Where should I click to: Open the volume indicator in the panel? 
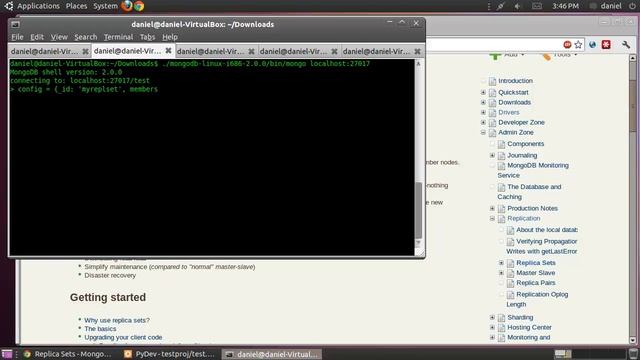518,6
